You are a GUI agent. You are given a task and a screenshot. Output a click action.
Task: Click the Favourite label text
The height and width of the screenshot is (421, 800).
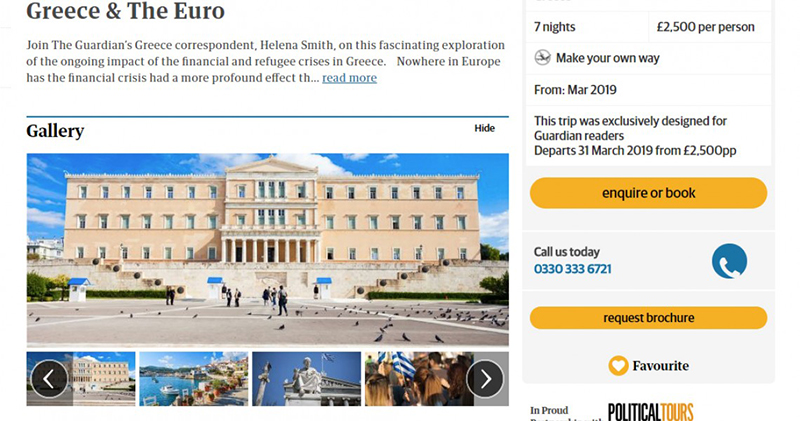coord(661,366)
